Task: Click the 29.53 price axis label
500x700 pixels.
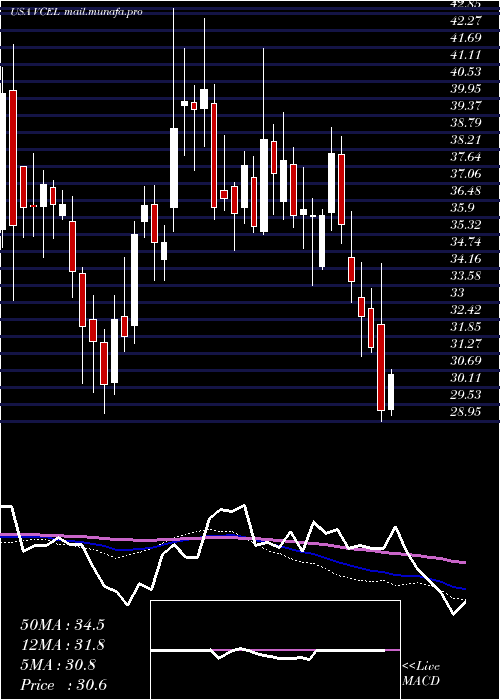Action: click(x=466, y=395)
